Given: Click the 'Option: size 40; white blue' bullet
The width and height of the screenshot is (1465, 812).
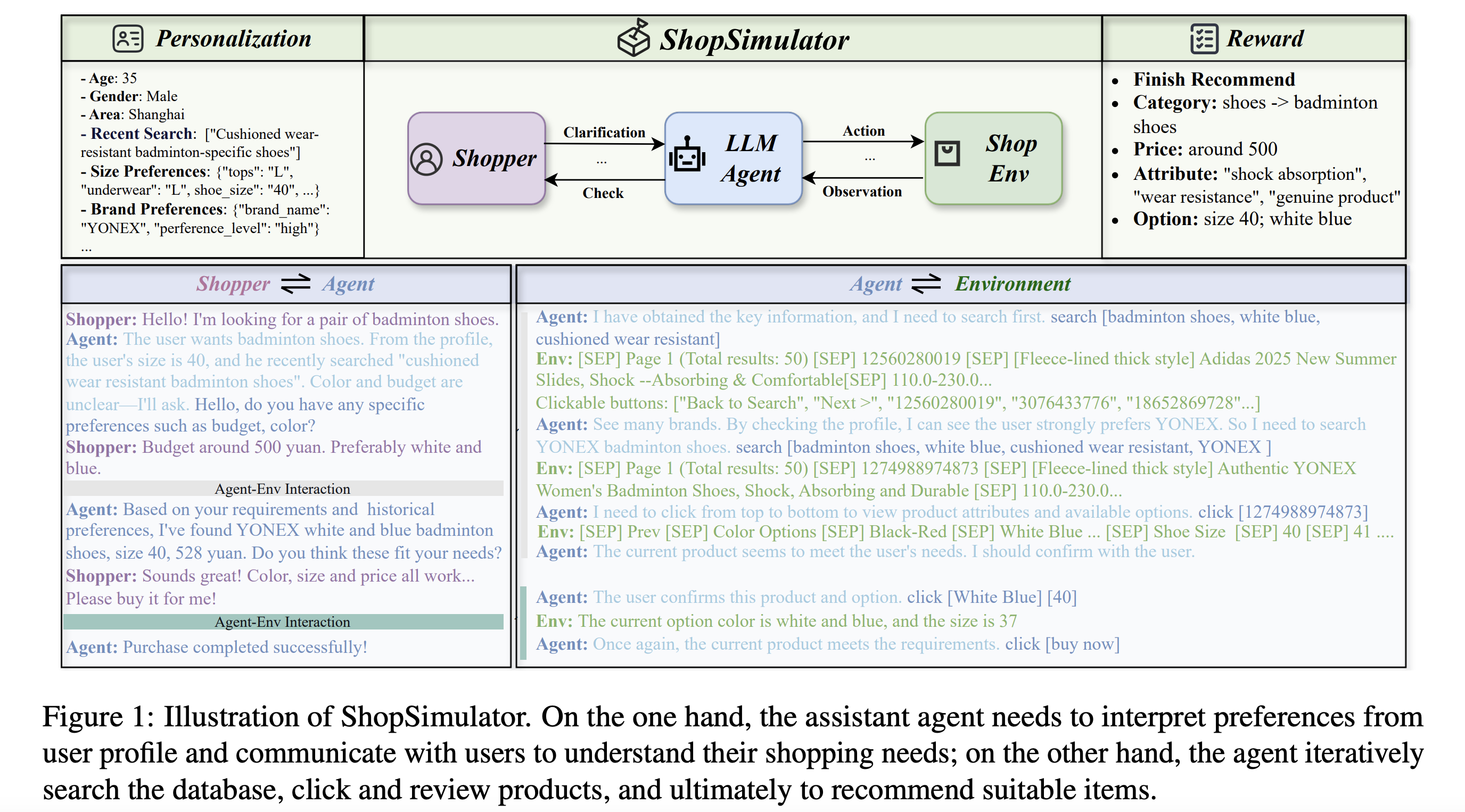Looking at the screenshot, I should tap(1242, 219).
